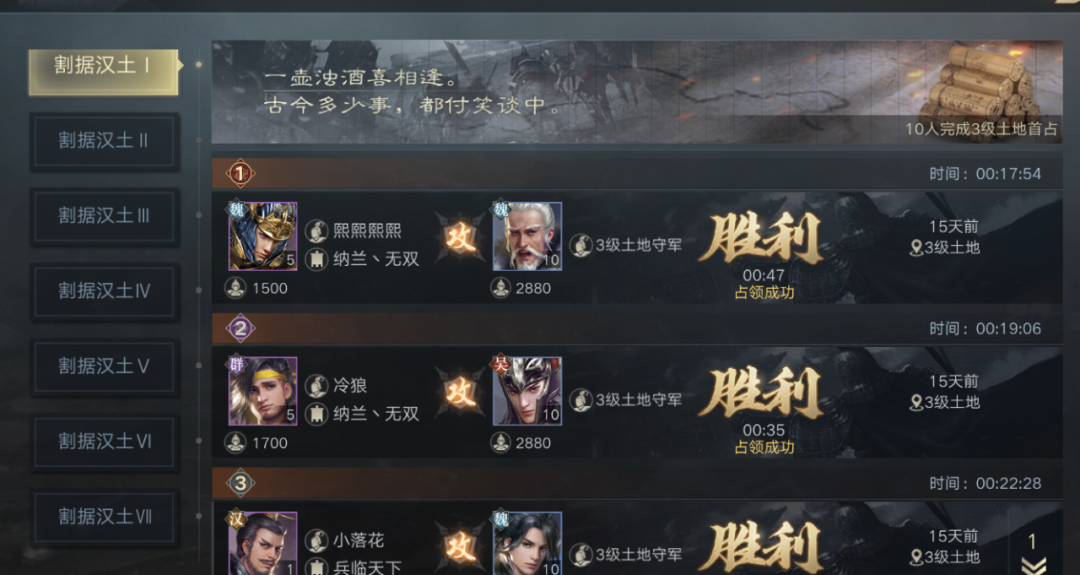Select the 割据汉土 I tab
The width and height of the screenshot is (1080, 575).
tap(103, 72)
